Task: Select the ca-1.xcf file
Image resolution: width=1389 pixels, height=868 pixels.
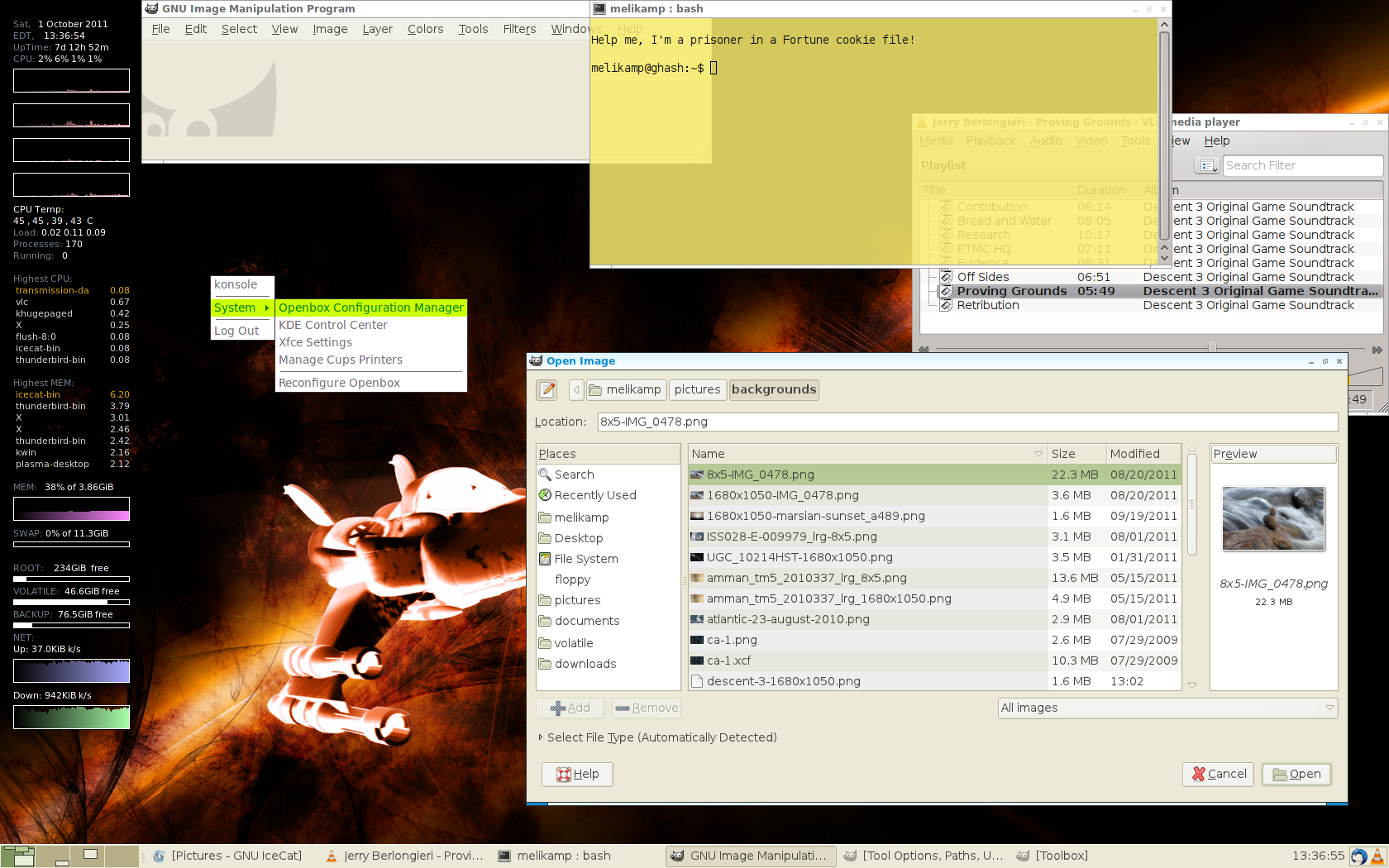Action: tap(934, 661)
